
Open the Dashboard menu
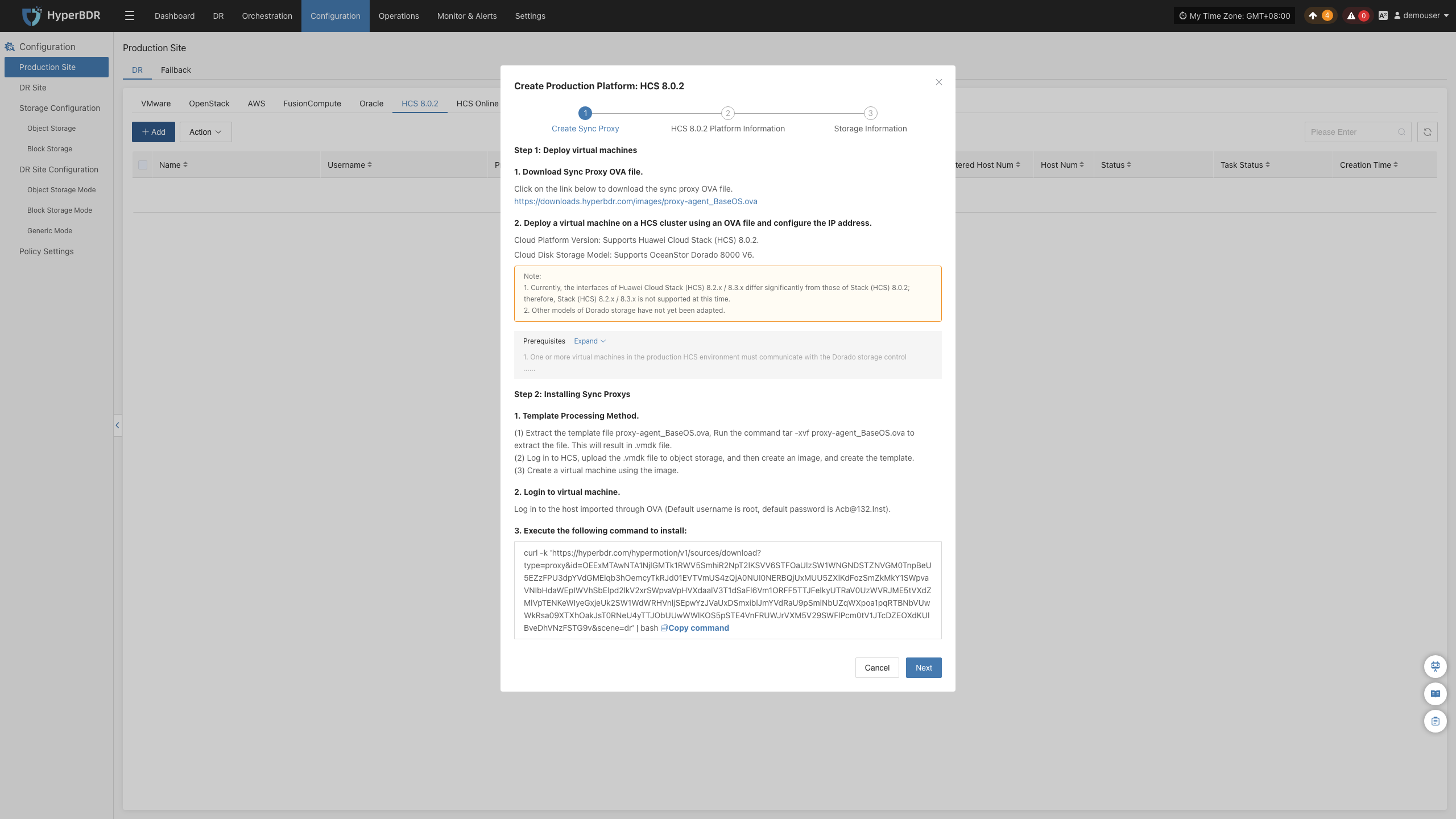(x=175, y=16)
